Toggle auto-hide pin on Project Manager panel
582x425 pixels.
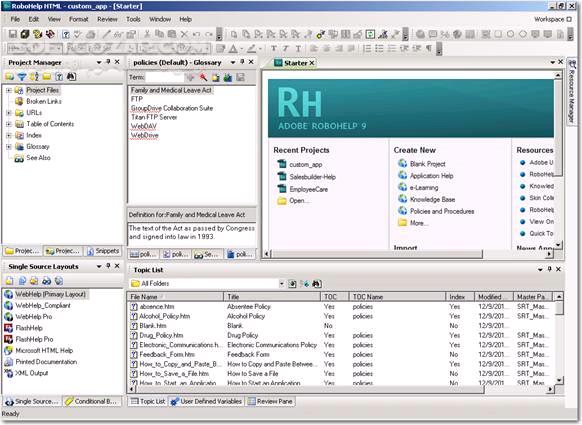108,62
